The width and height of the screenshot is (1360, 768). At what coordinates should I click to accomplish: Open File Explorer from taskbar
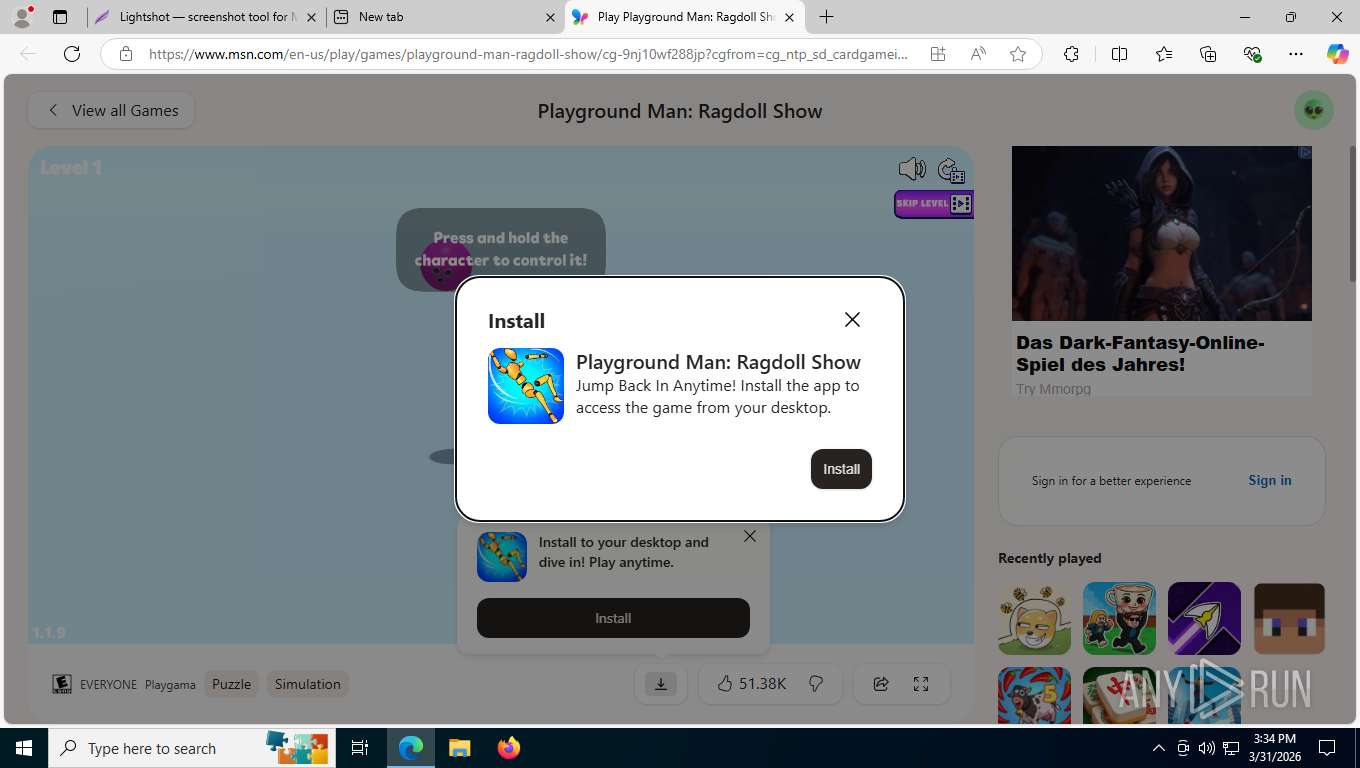coord(459,748)
